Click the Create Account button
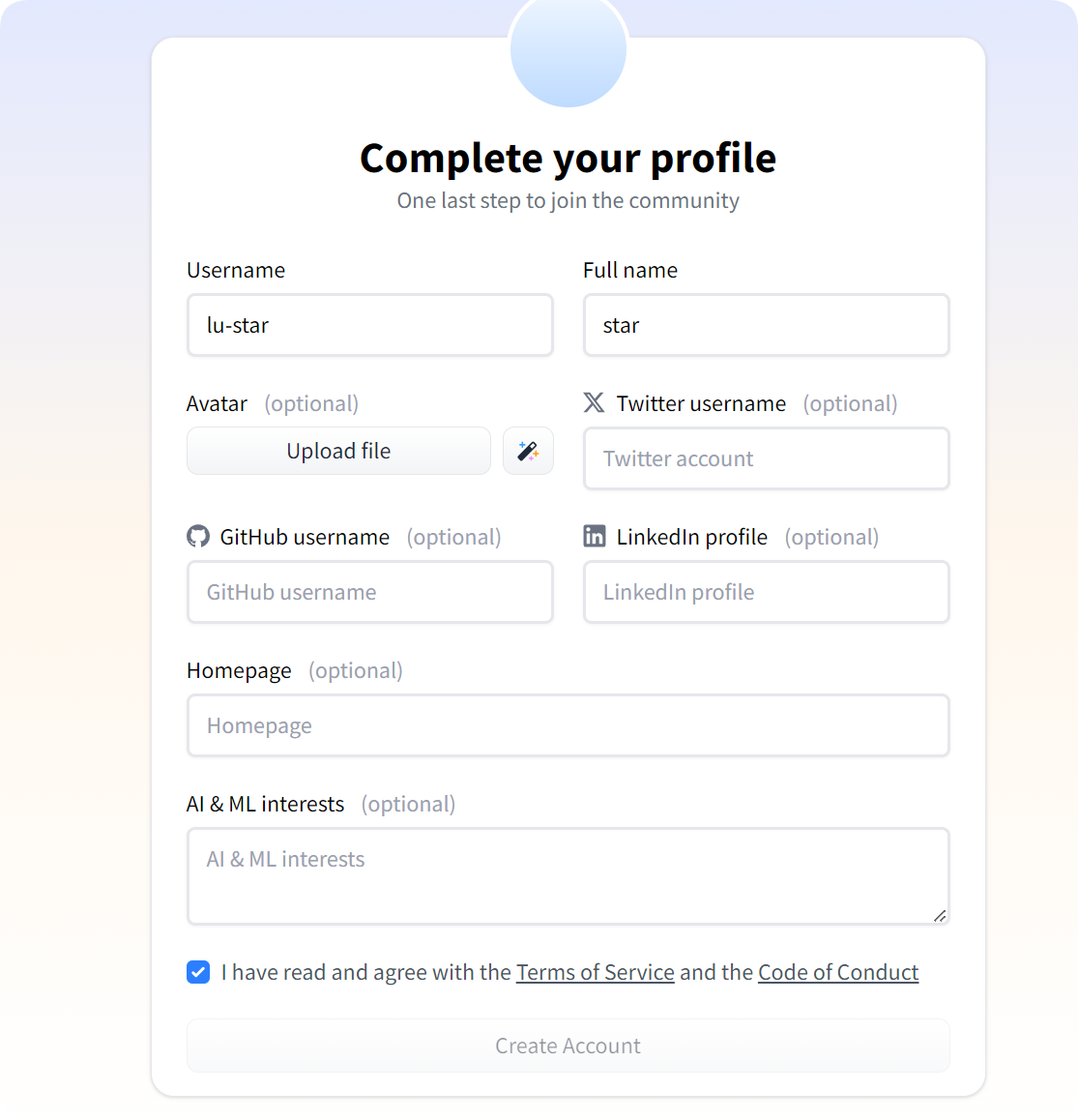1078x1120 pixels. click(x=568, y=1046)
